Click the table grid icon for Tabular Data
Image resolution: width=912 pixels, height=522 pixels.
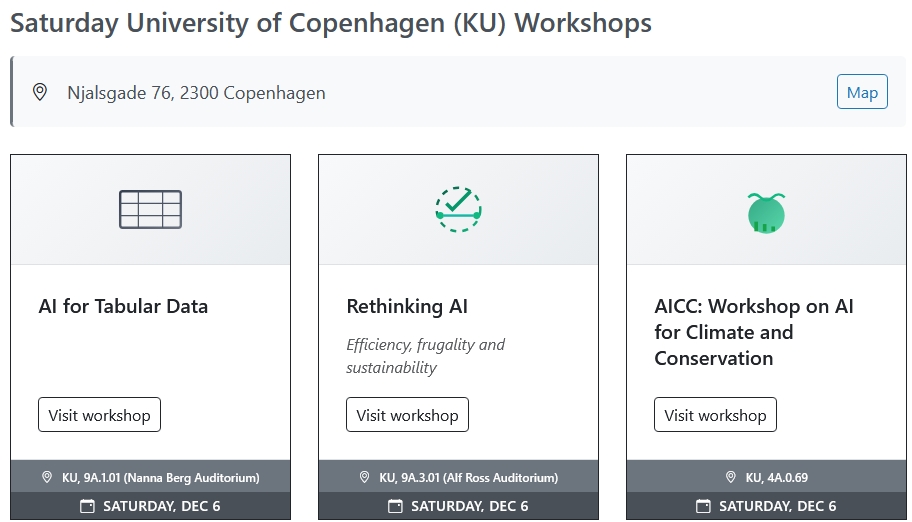coord(150,209)
